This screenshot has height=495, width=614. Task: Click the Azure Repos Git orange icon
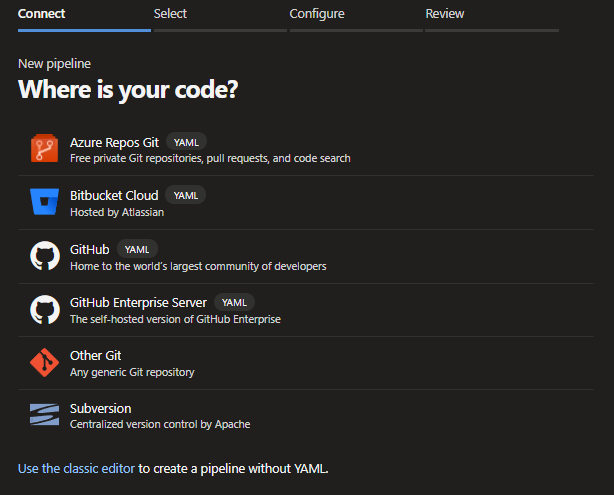45,149
